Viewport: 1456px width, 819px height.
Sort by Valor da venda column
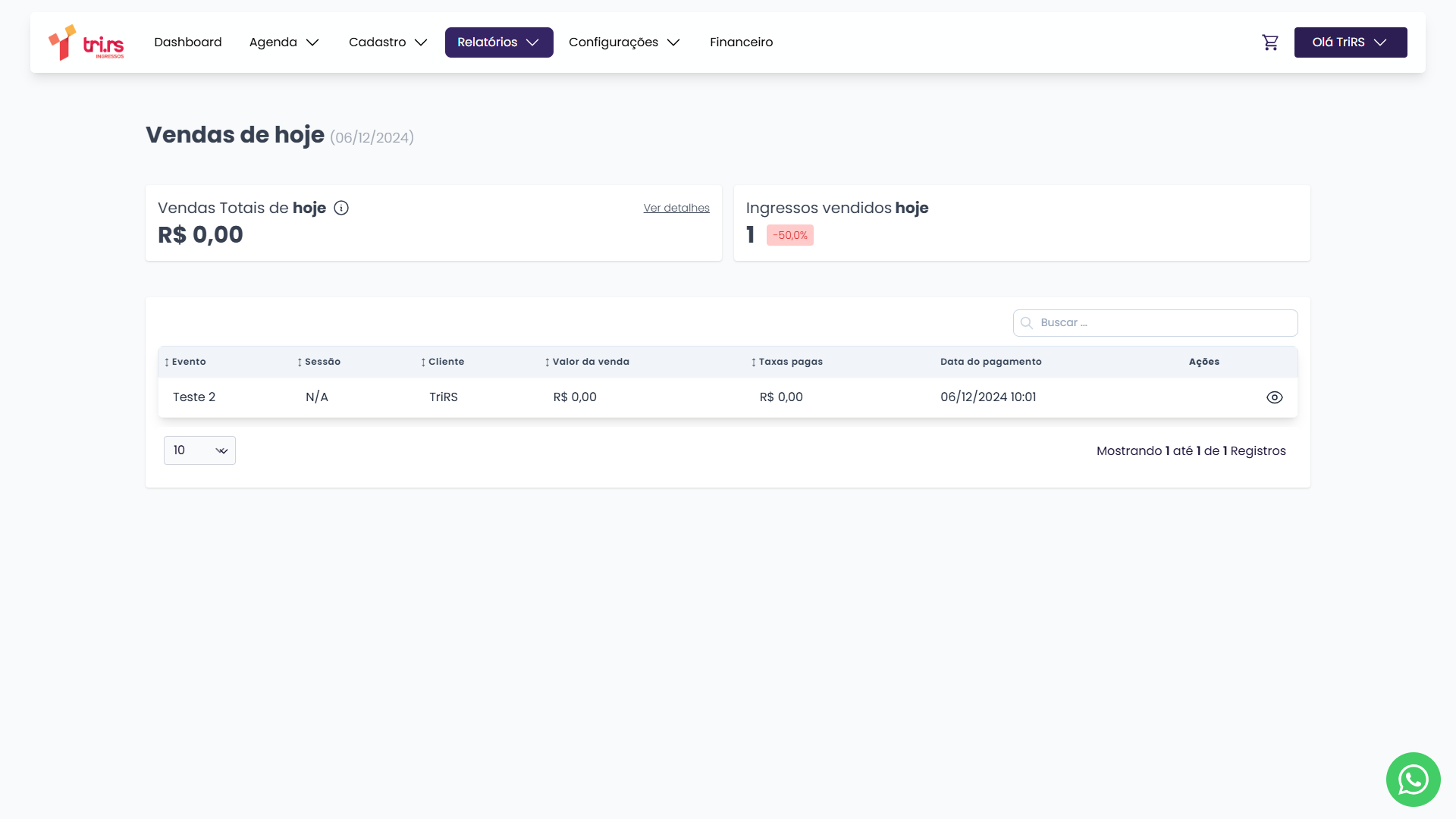coord(588,362)
